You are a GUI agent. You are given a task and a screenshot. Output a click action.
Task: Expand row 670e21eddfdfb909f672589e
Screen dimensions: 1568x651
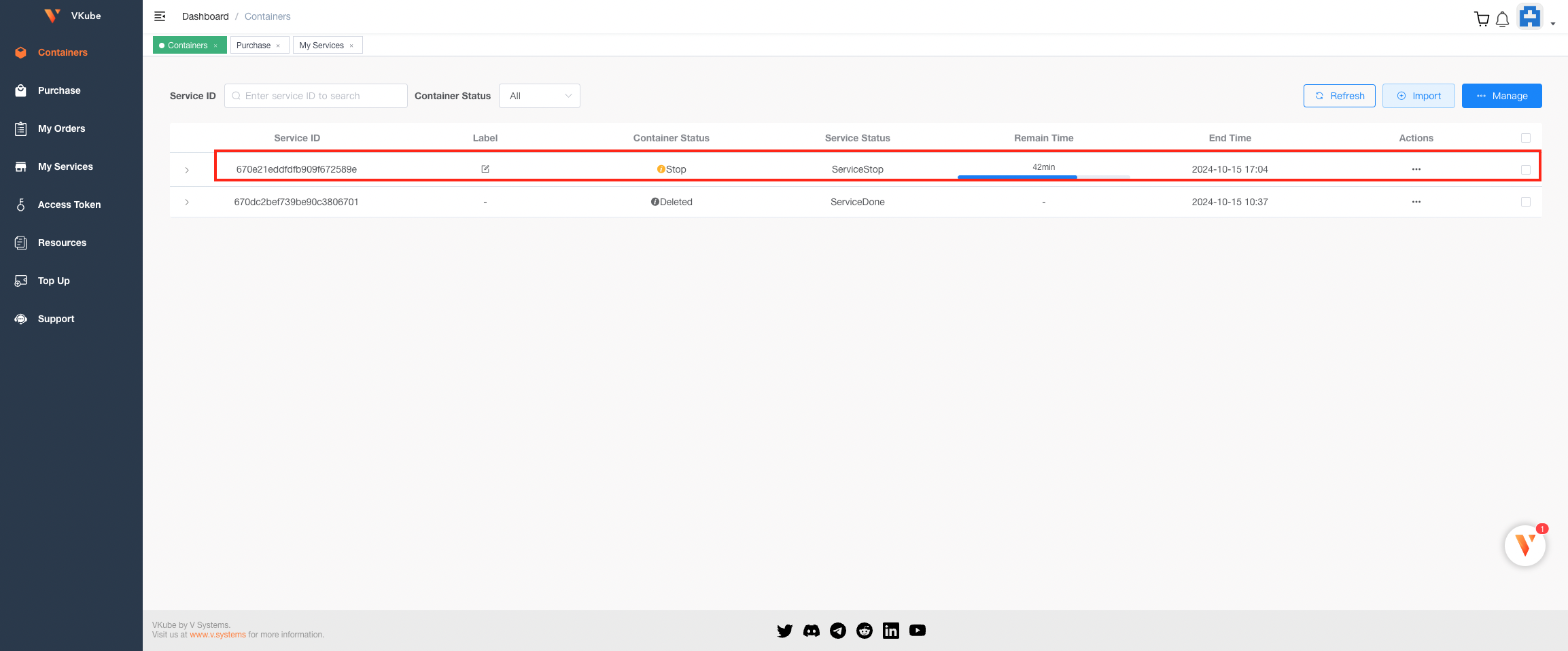187,170
